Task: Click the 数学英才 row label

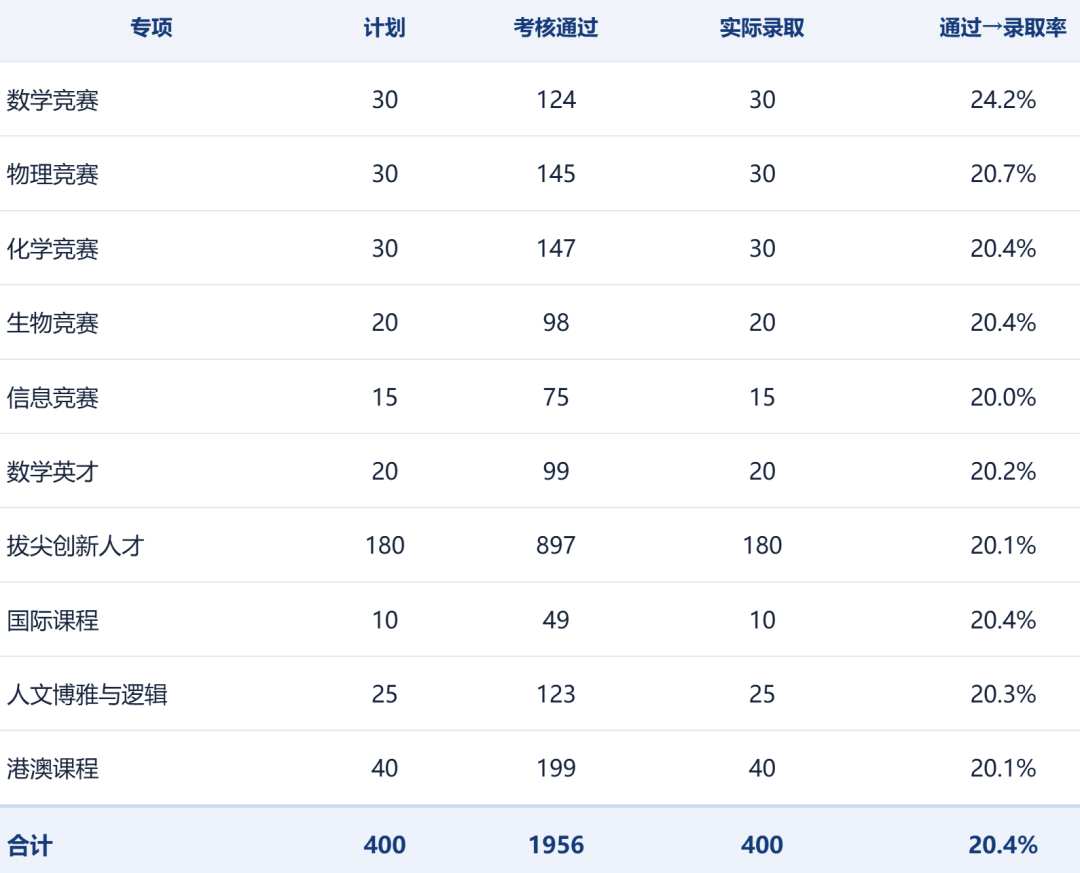Action: pyautogui.click(x=53, y=472)
